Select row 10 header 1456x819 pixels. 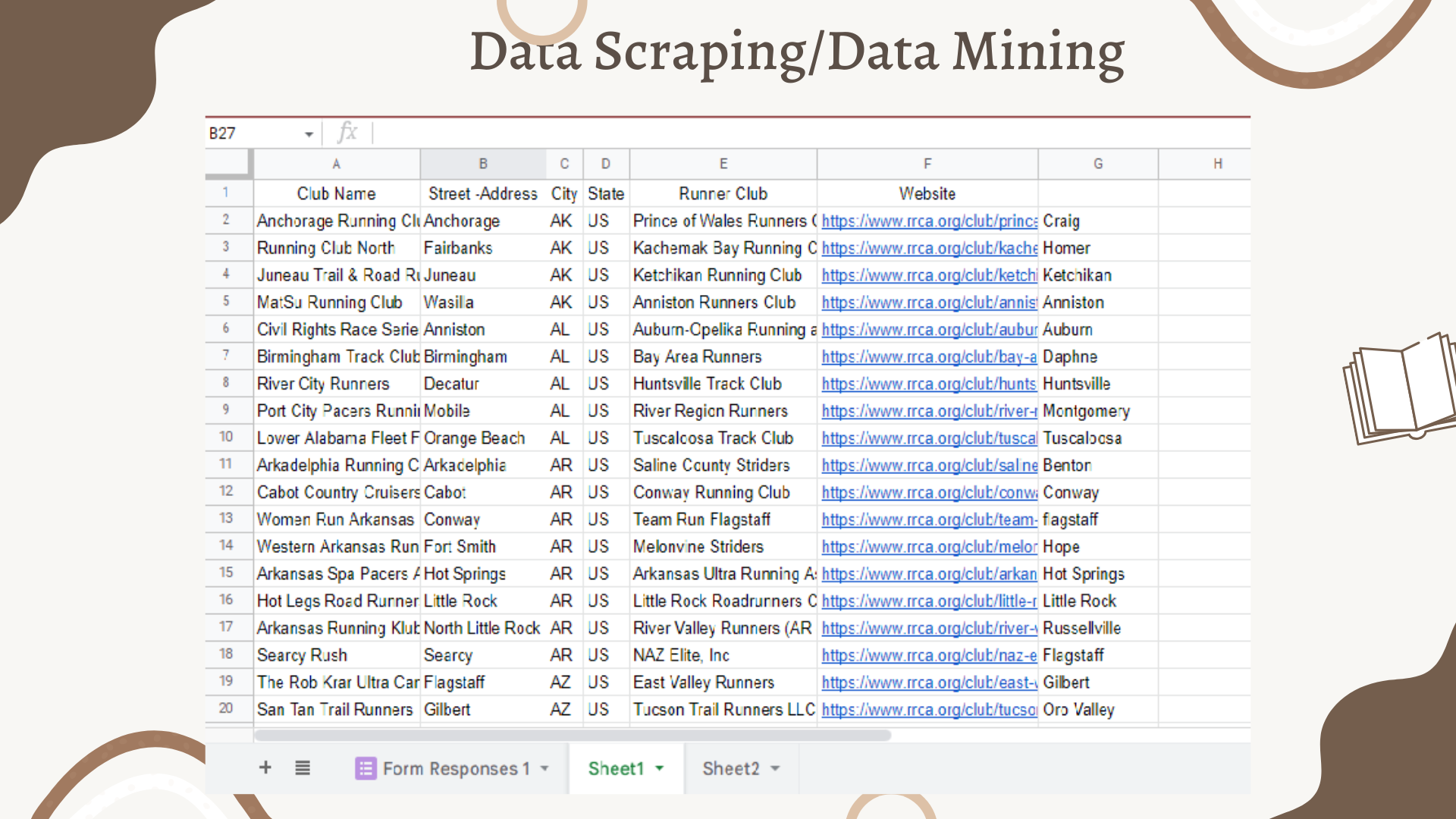click(x=226, y=437)
